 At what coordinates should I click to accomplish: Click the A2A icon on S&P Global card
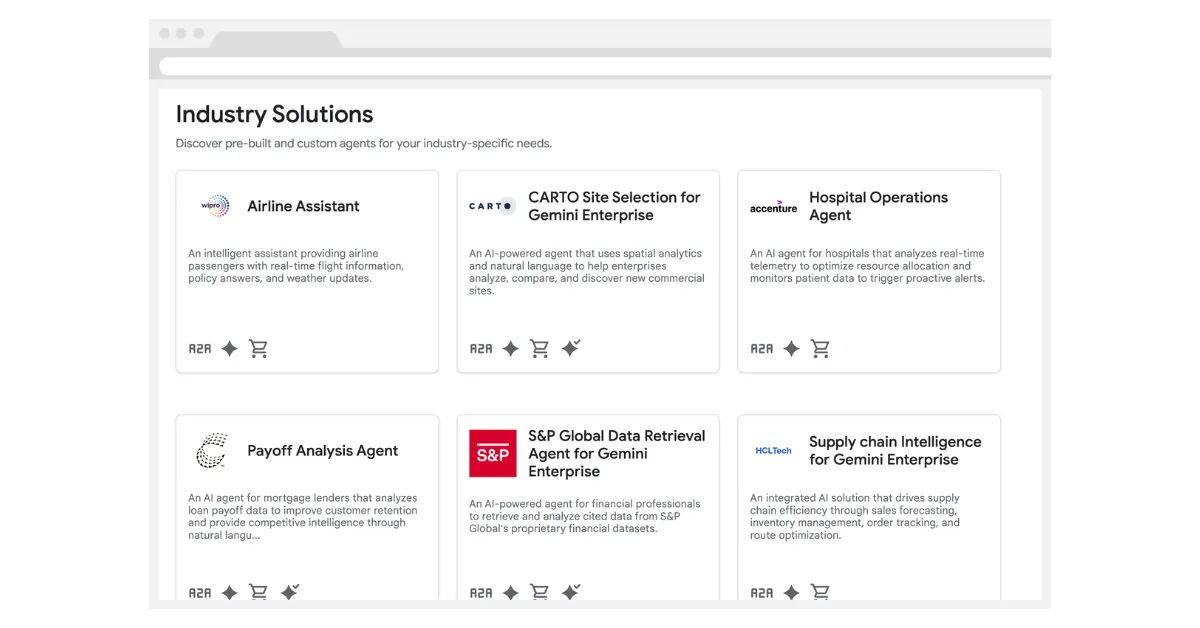tap(483, 592)
